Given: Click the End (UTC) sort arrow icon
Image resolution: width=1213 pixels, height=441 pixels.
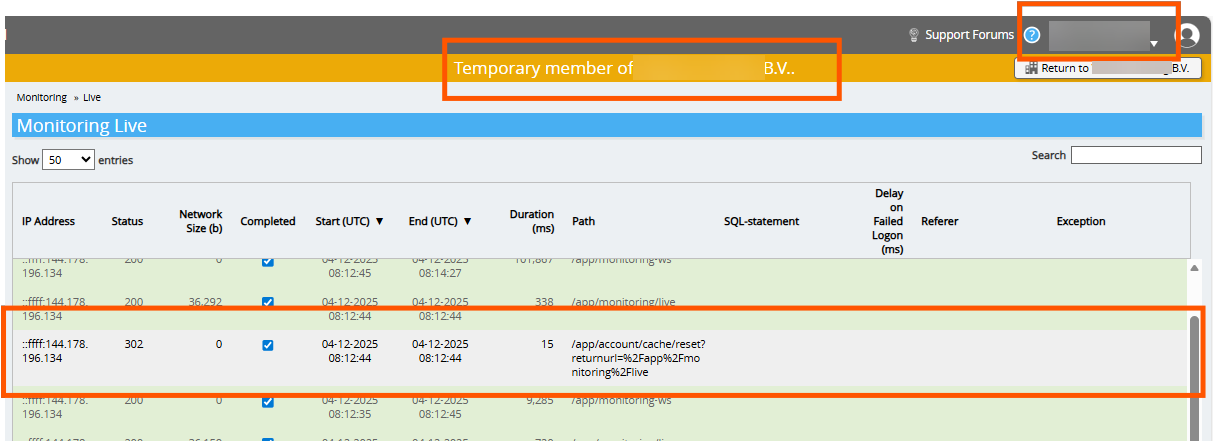Looking at the screenshot, I should click(466, 221).
